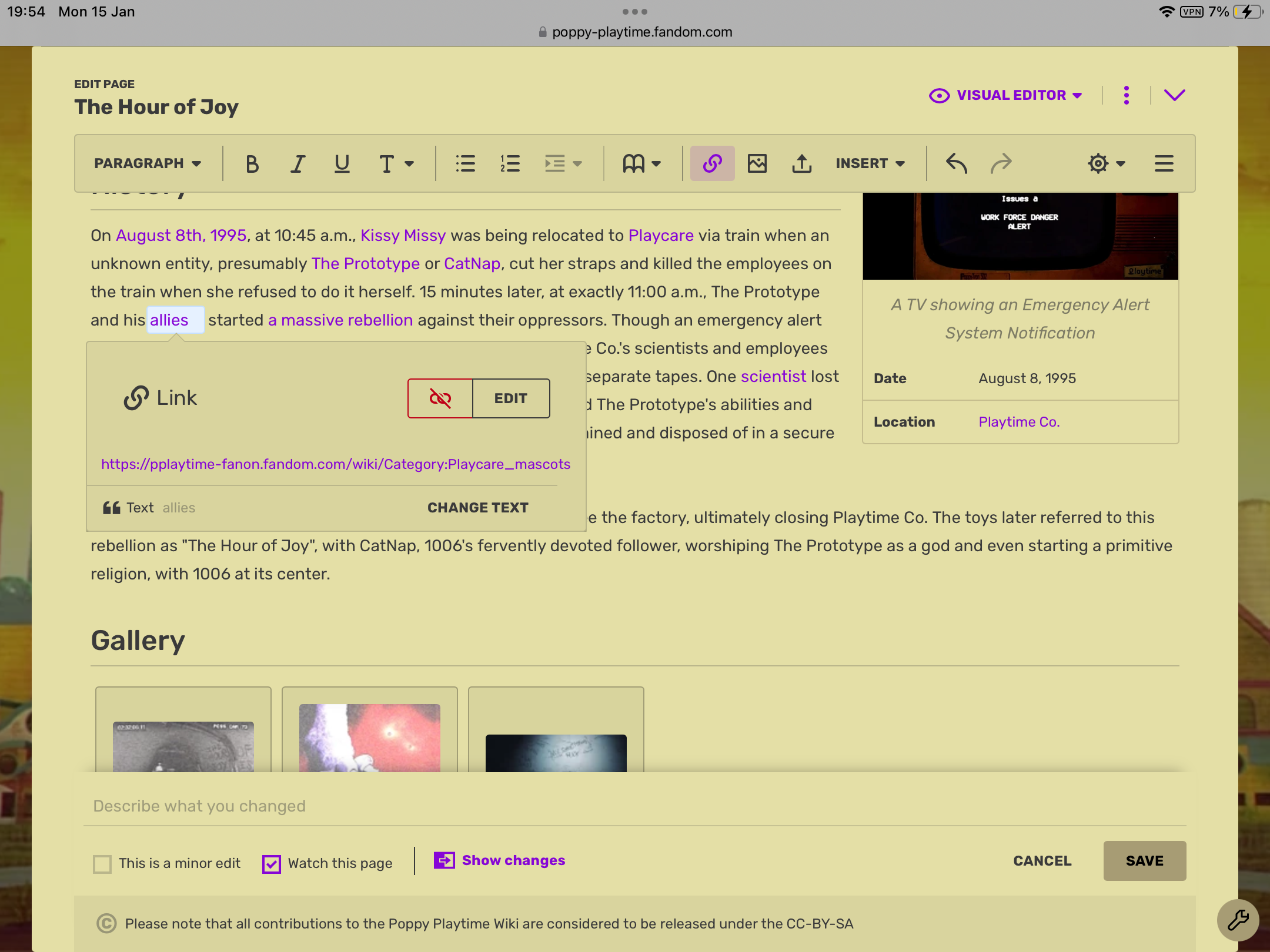Click the link toolbar icon
This screenshot has width=1270, height=952.
pos(712,163)
